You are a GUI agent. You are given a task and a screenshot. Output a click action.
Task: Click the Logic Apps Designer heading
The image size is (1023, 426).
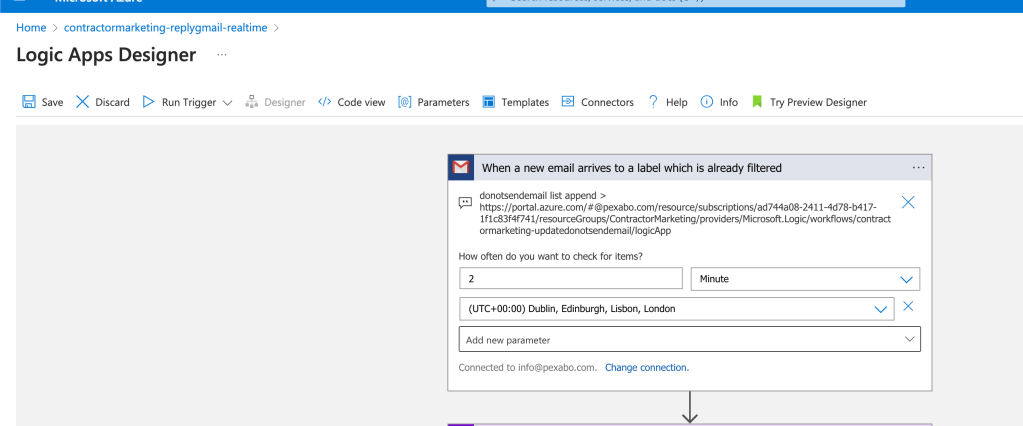[106, 55]
